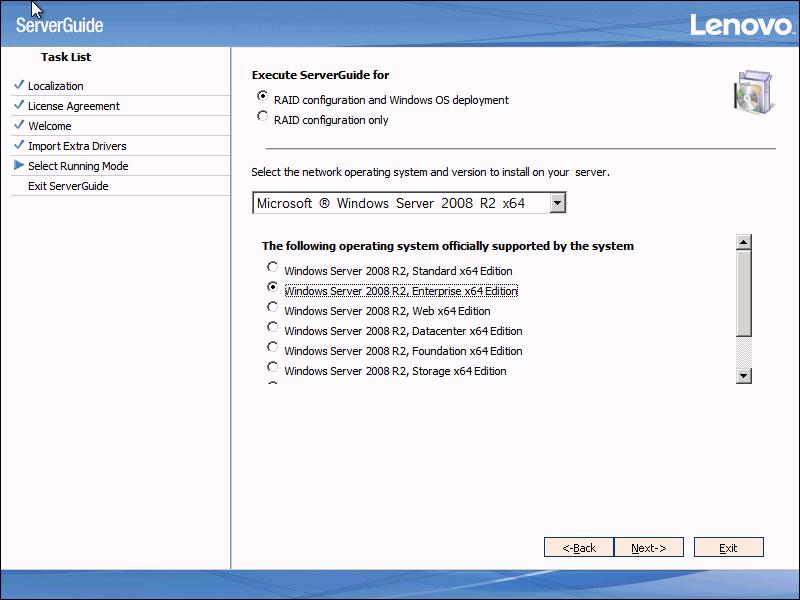Click the Lenovo logo
Viewport: 800px width, 600px height.
click(x=740, y=25)
